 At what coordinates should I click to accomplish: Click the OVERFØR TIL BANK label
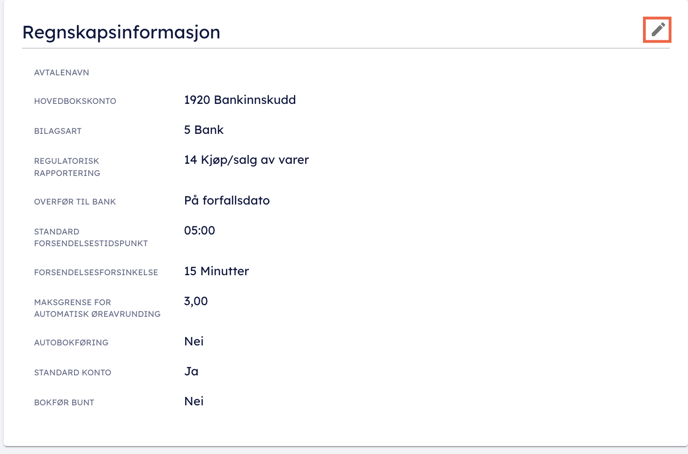75,202
